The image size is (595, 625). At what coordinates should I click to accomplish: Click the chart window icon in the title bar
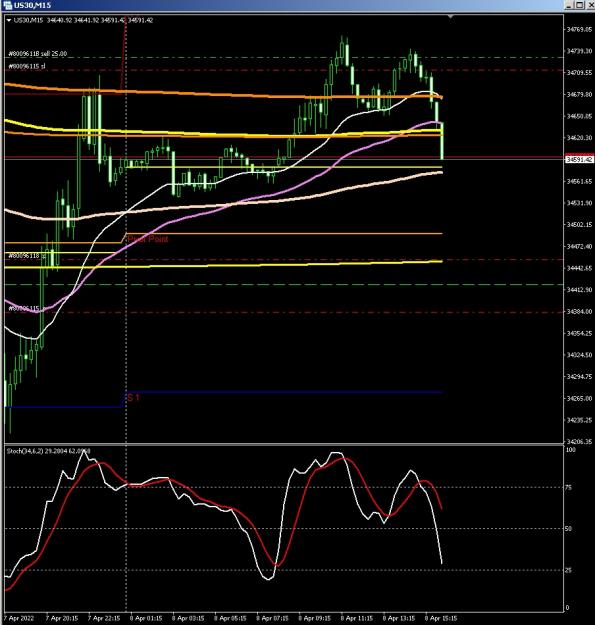click(x=7, y=5)
